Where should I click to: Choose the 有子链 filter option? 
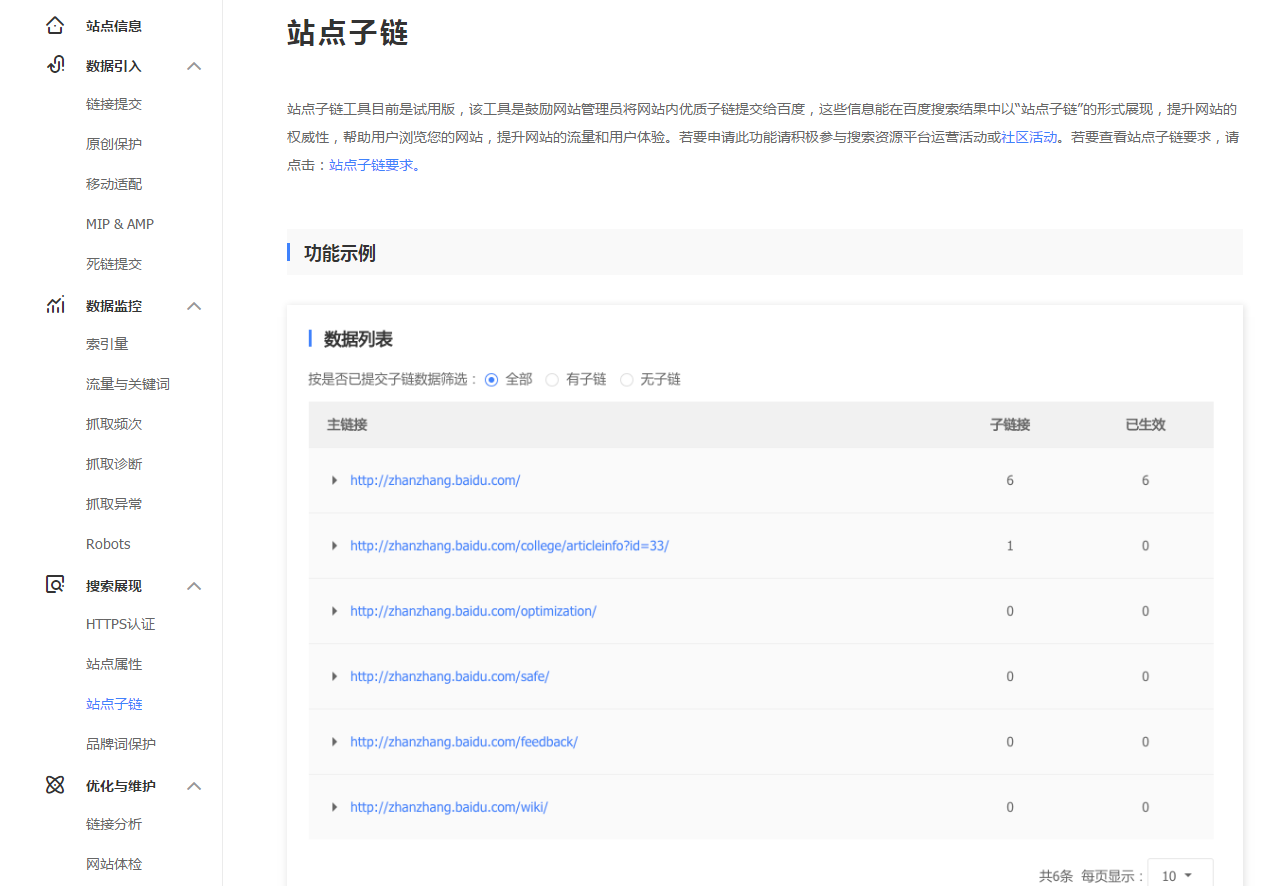pos(552,380)
